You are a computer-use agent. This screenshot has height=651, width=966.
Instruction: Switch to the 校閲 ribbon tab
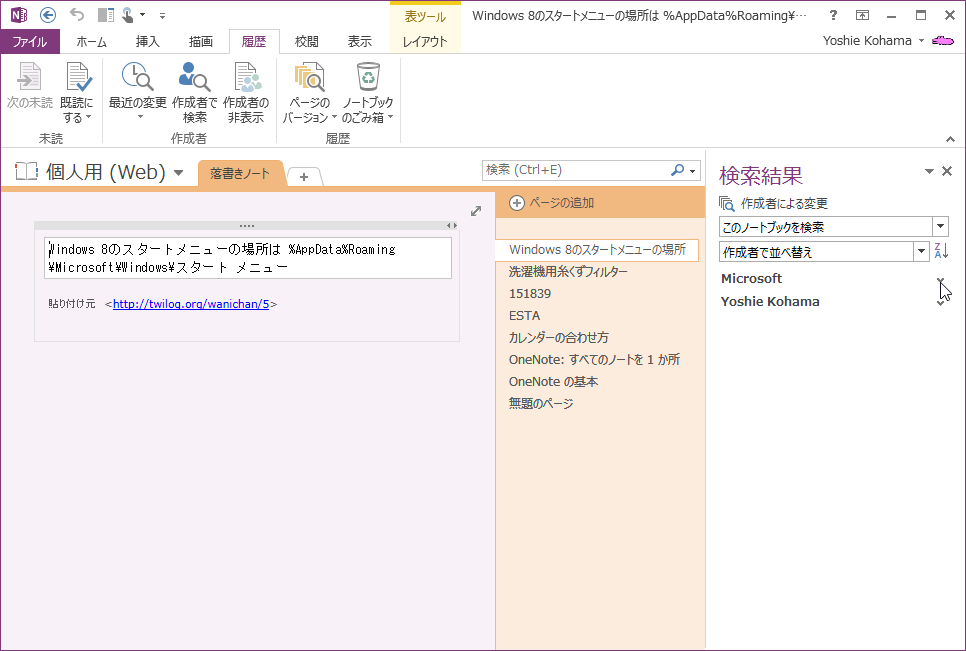coord(306,41)
